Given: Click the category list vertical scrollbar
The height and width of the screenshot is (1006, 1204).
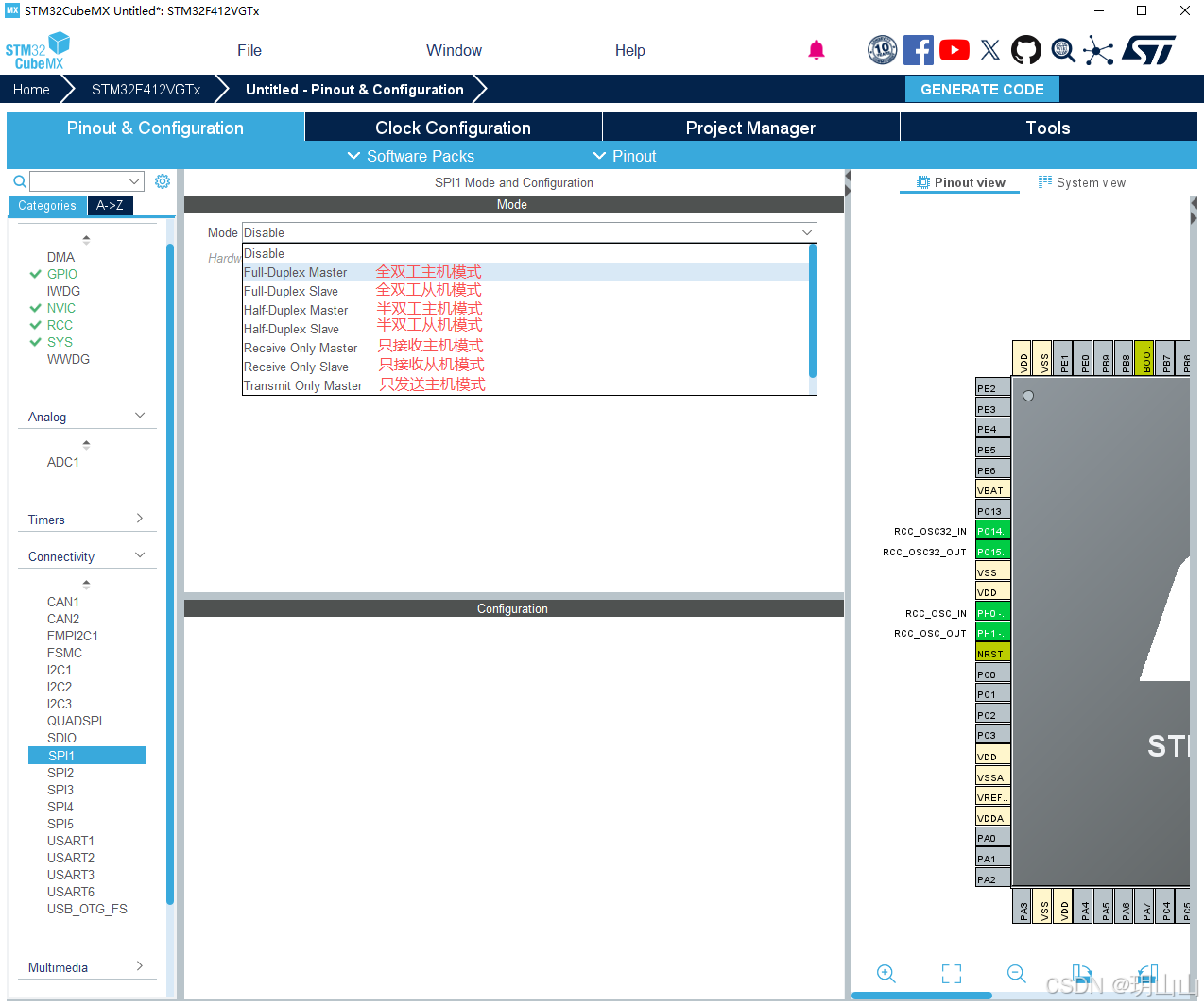Looking at the screenshot, I should click(170, 574).
